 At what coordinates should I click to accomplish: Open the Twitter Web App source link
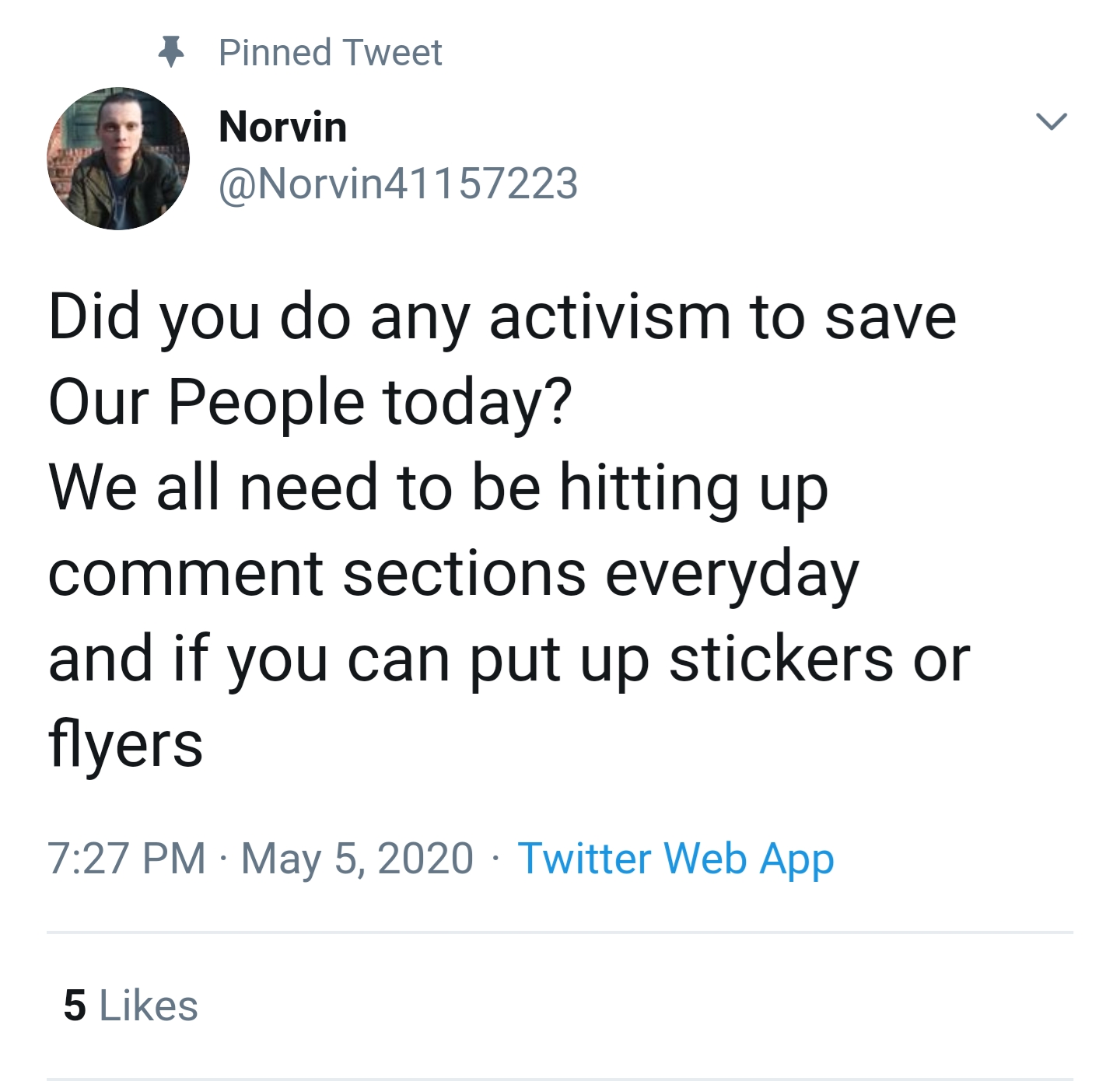tap(676, 859)
